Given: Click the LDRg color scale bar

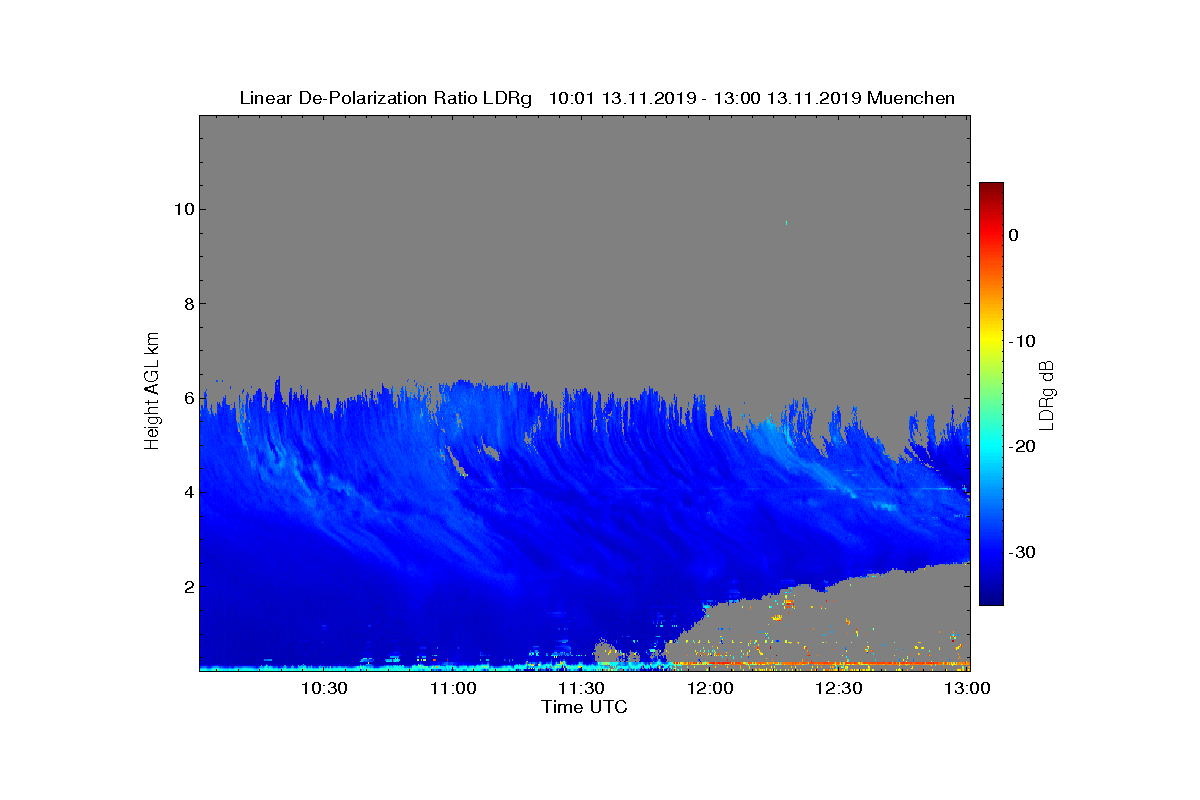Looking at the screenshot, I should point(991,394).
